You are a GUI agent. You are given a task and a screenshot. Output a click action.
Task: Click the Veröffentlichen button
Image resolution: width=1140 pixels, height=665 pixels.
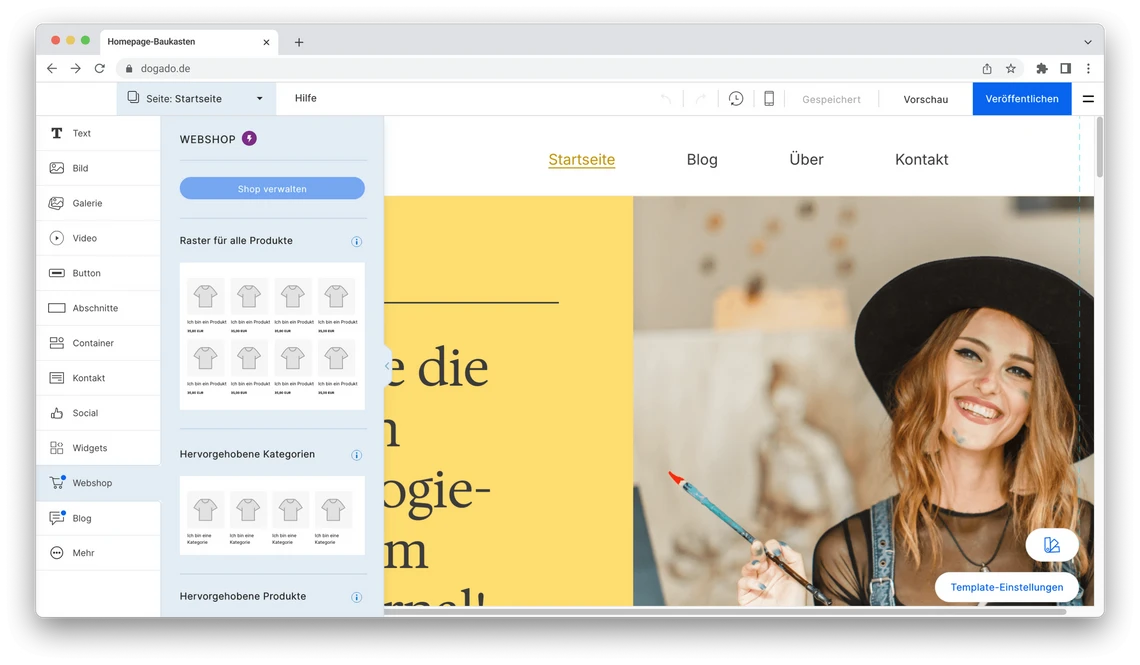pyautogui.click(x=1021, y=98)
